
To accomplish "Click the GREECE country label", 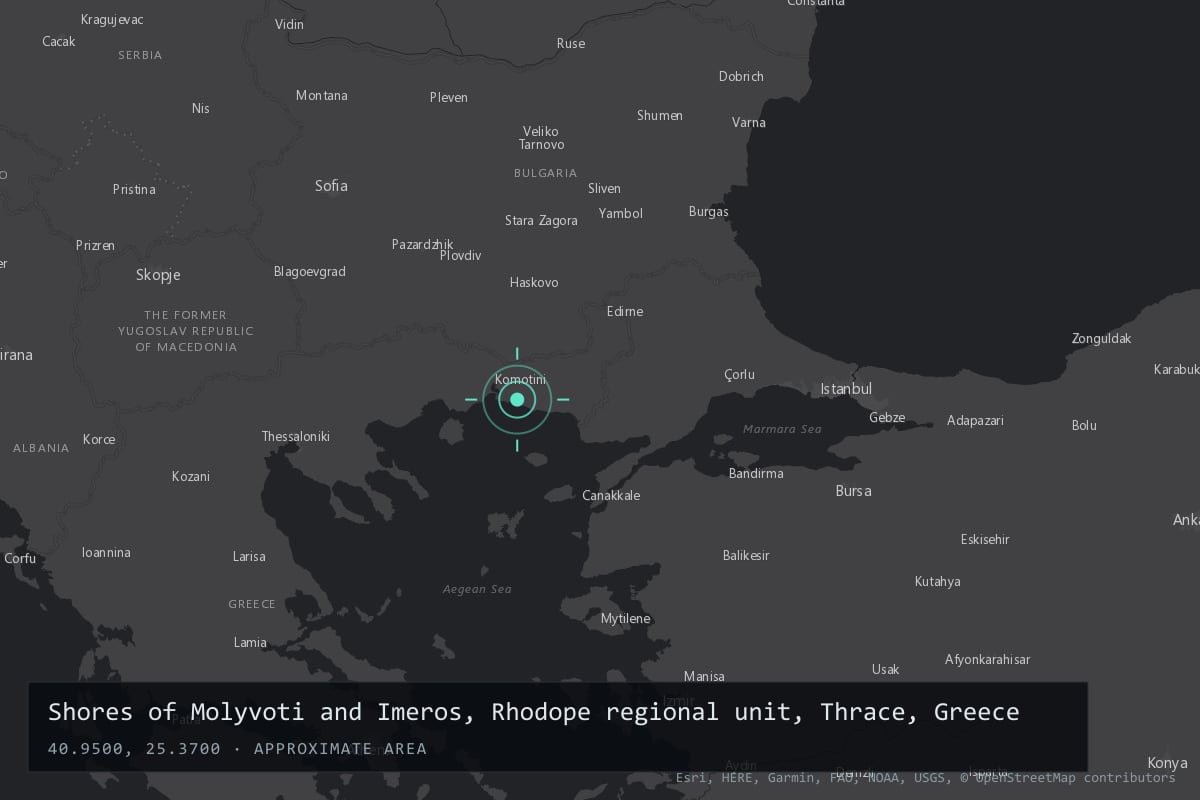I will point(252,605).
